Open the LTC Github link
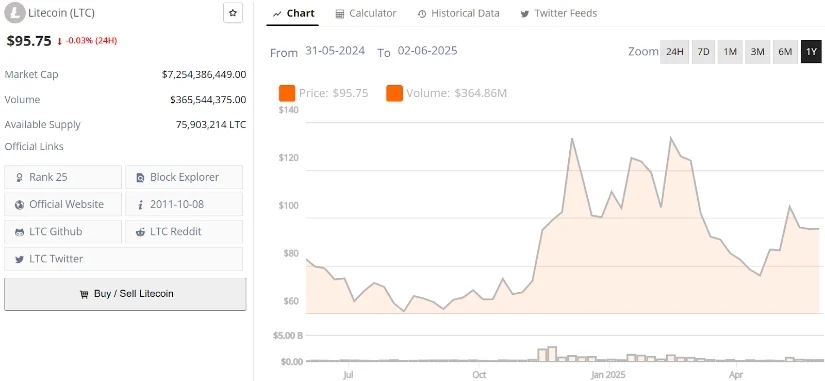 (x=63, y=232)
